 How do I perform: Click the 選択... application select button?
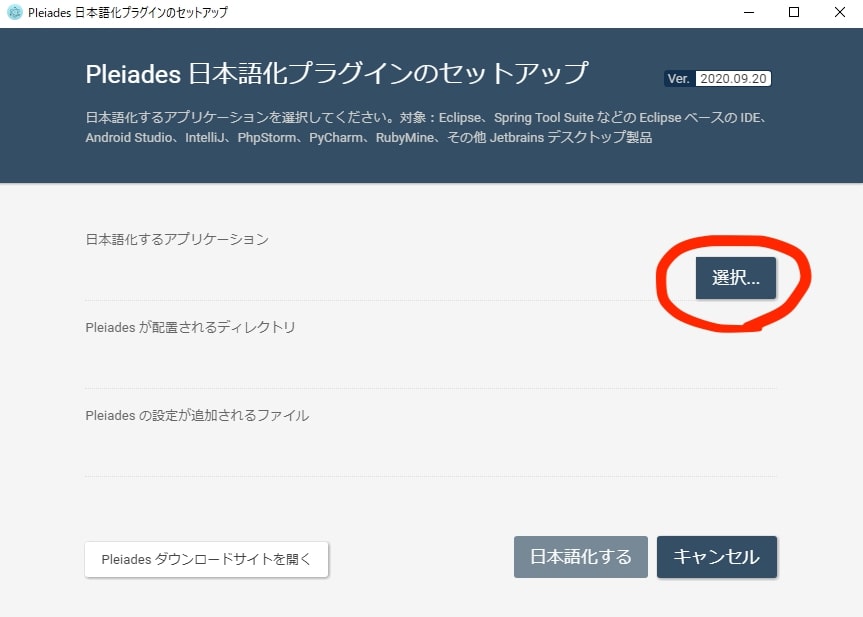click(x=735, y=278)
